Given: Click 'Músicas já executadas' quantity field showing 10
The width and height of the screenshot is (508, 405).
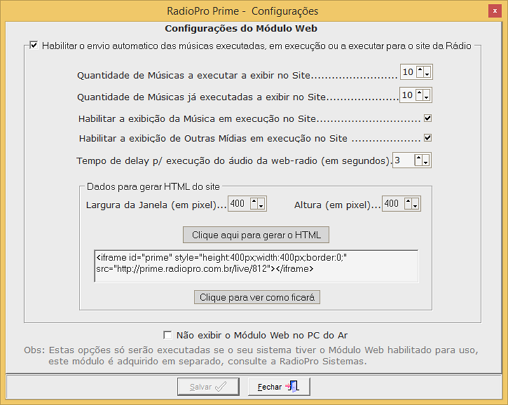Looking at the screenshot, I should [408, 95].
